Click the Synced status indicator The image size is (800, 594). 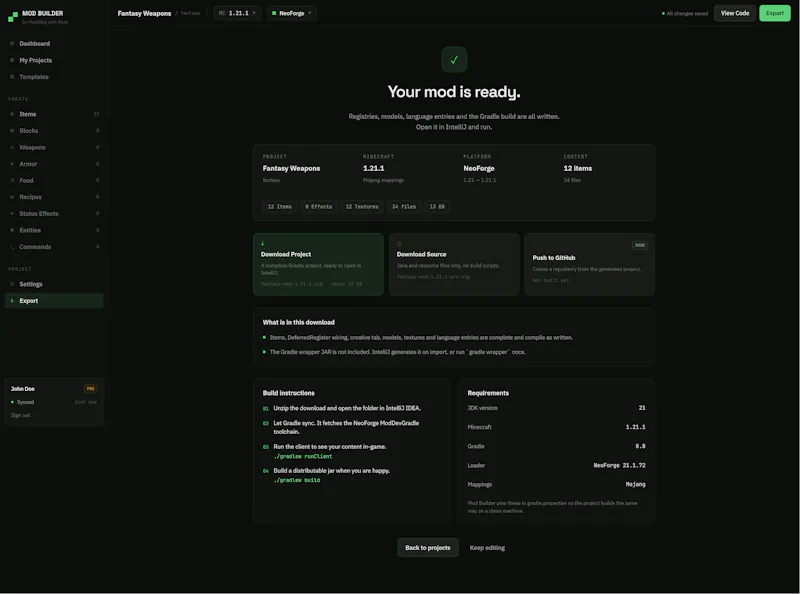[x=22, y=402]
